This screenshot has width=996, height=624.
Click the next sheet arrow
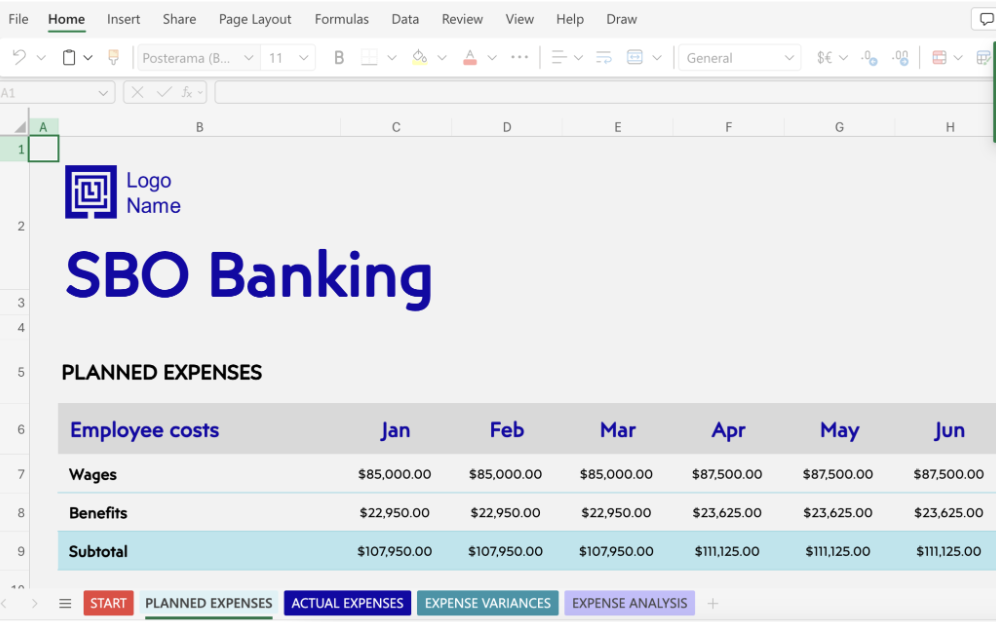(x=34, y=603)
